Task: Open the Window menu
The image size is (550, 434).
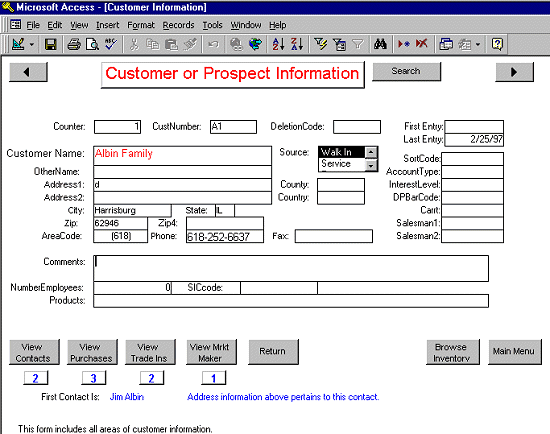Action: [246, 25]
